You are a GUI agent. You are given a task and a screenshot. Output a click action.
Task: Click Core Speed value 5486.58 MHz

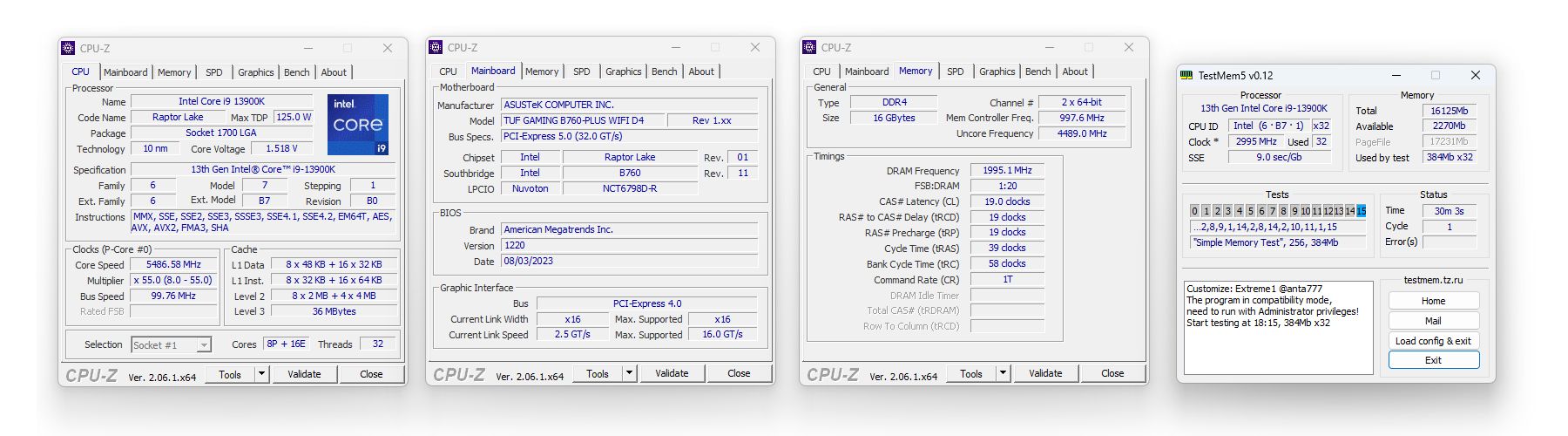(173, 264)
